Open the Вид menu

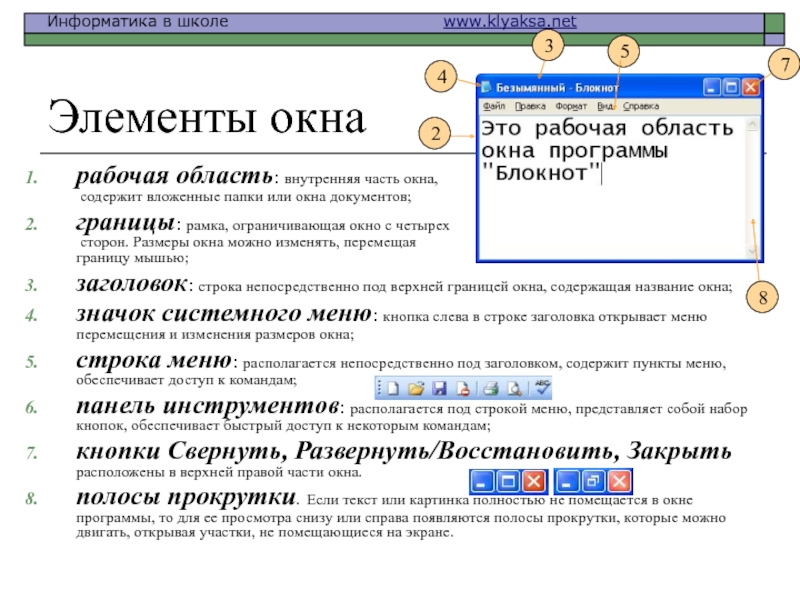pyautogui.click(x=604, y=106)
